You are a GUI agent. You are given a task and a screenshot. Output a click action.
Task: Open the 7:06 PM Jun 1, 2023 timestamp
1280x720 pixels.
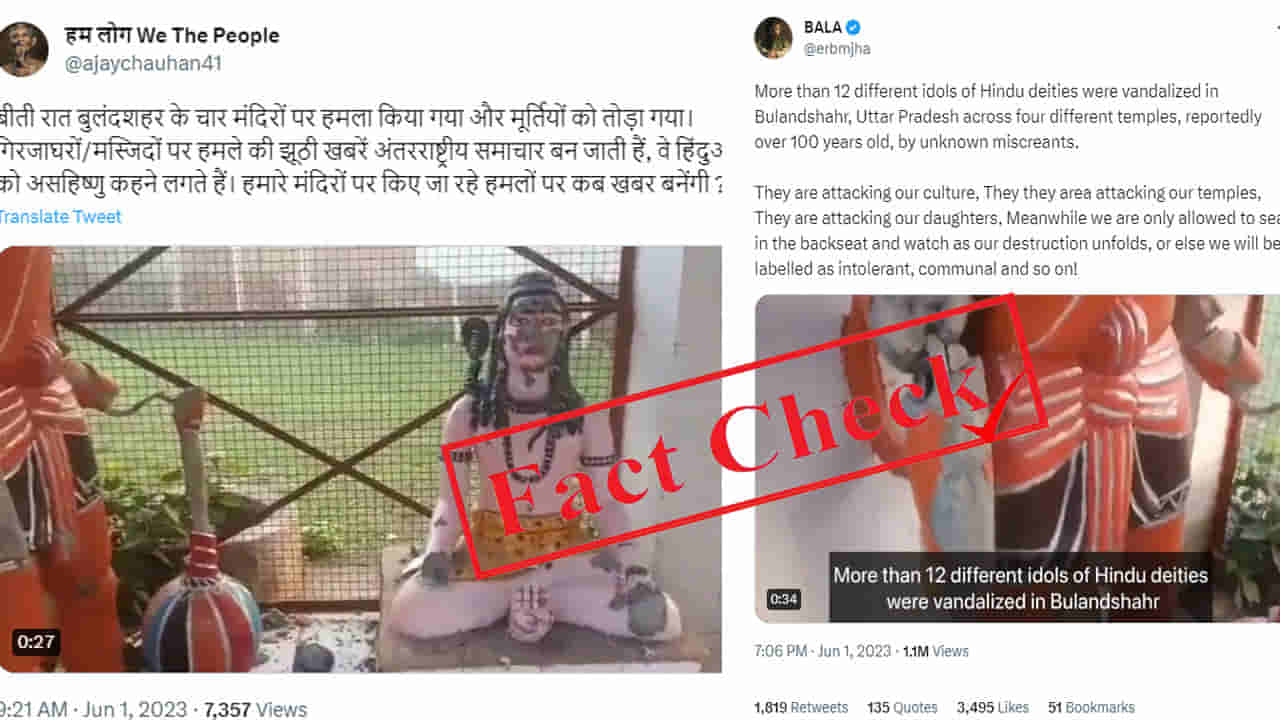(822, 651)
